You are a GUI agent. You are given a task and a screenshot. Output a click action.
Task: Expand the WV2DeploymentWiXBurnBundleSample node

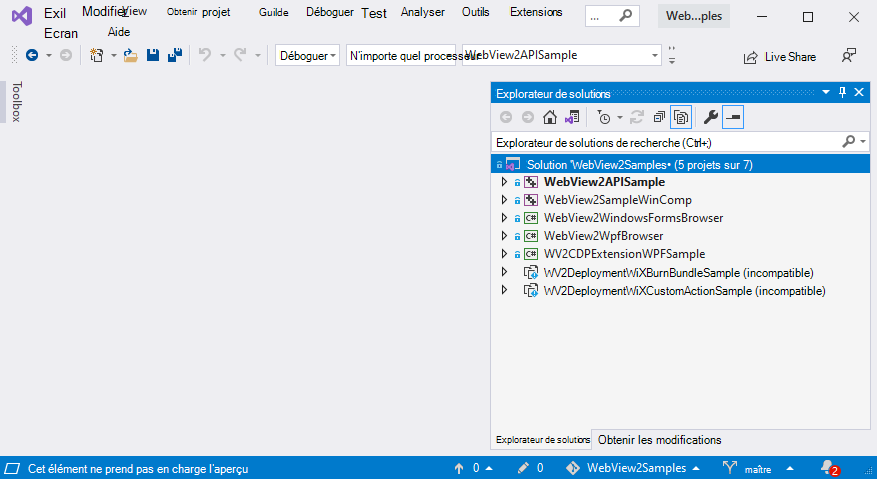tap(504, 272)
